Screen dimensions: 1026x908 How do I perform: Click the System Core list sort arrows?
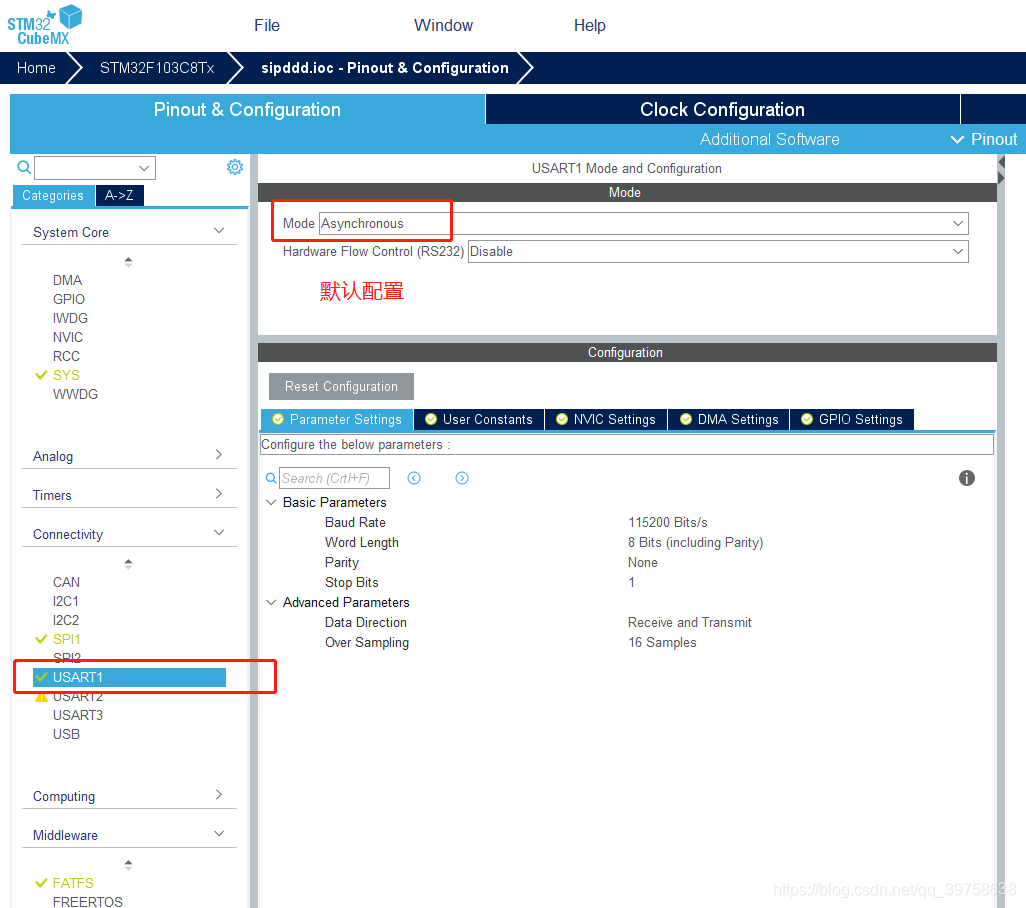tap(128, 262)
